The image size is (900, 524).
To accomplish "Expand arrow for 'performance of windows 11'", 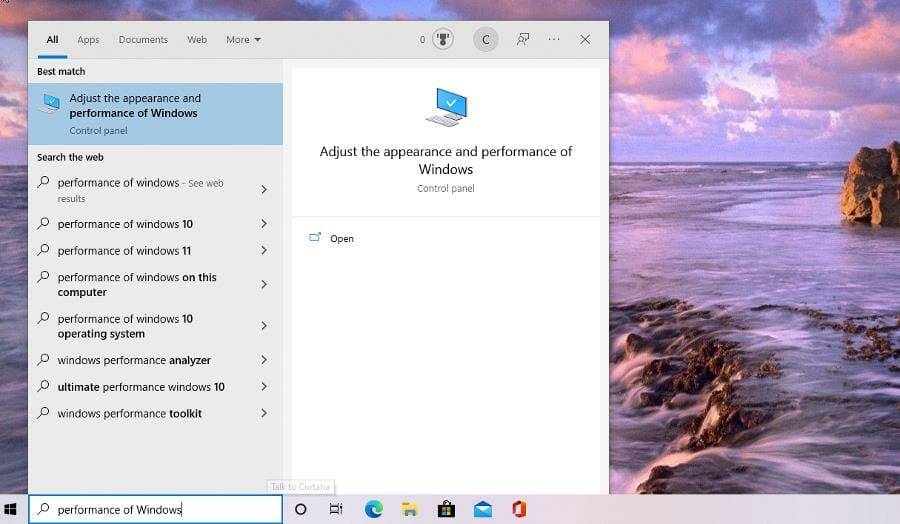I will [x=264, y=251].
